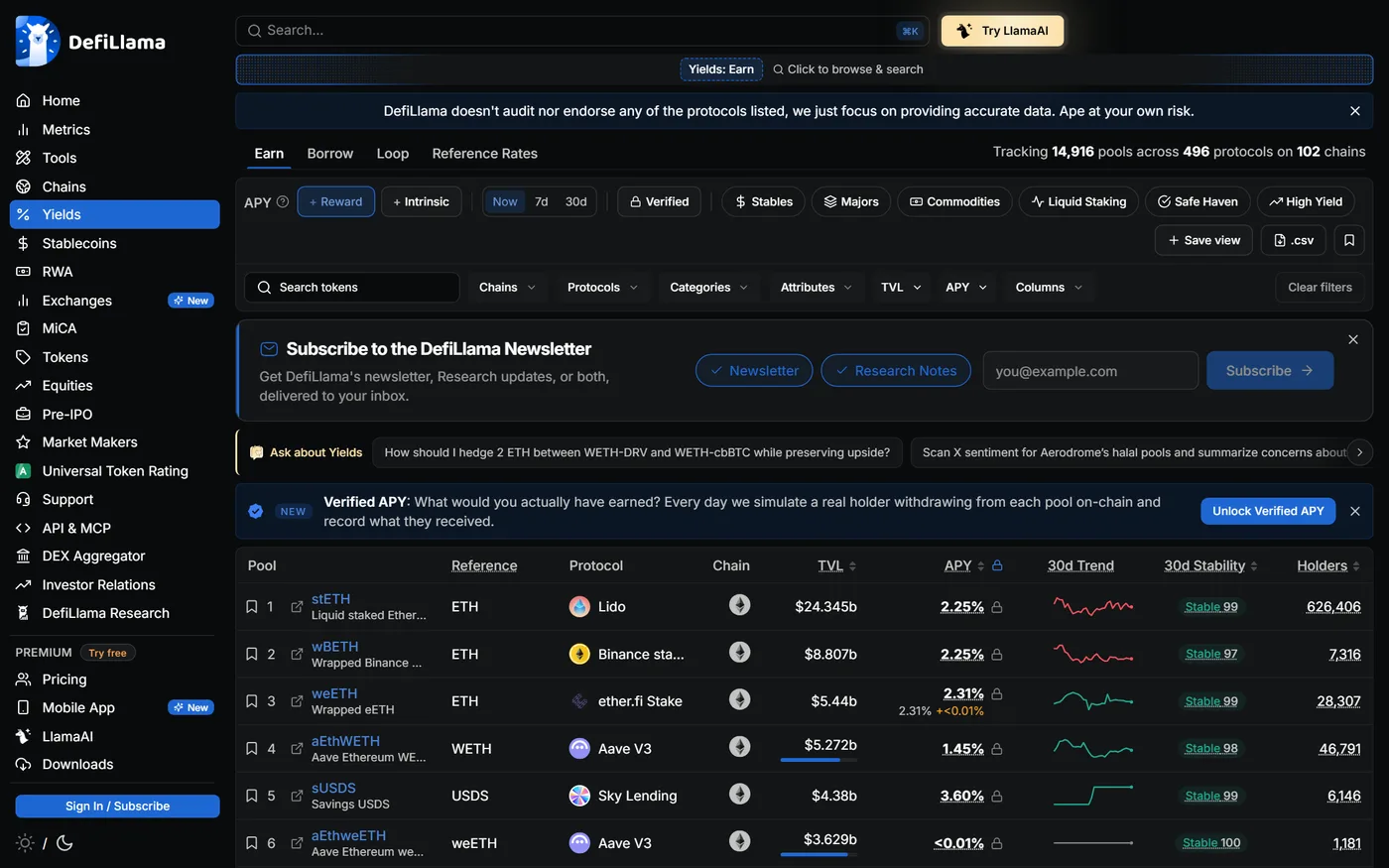Open the Tools sidebar icon
Image resolution: width=1389 pixels, height=868 pixels.
pyautogui.click(x=24, y=158)
